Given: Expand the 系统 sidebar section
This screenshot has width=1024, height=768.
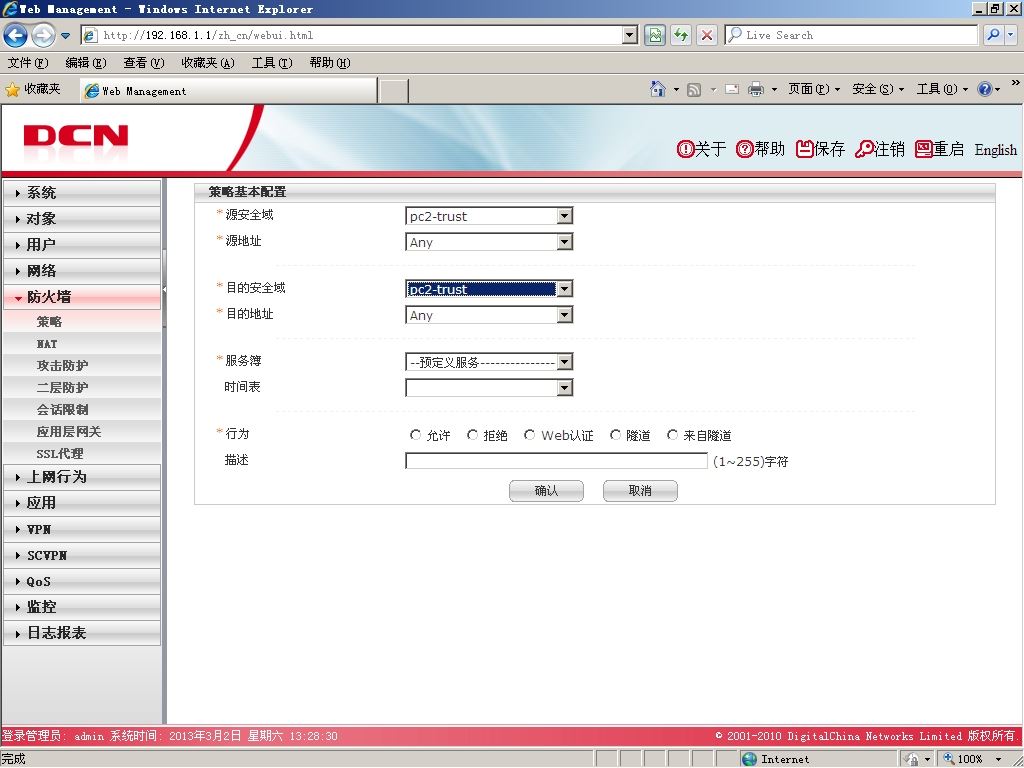Looking at the screenshot, I should point(82,193).
